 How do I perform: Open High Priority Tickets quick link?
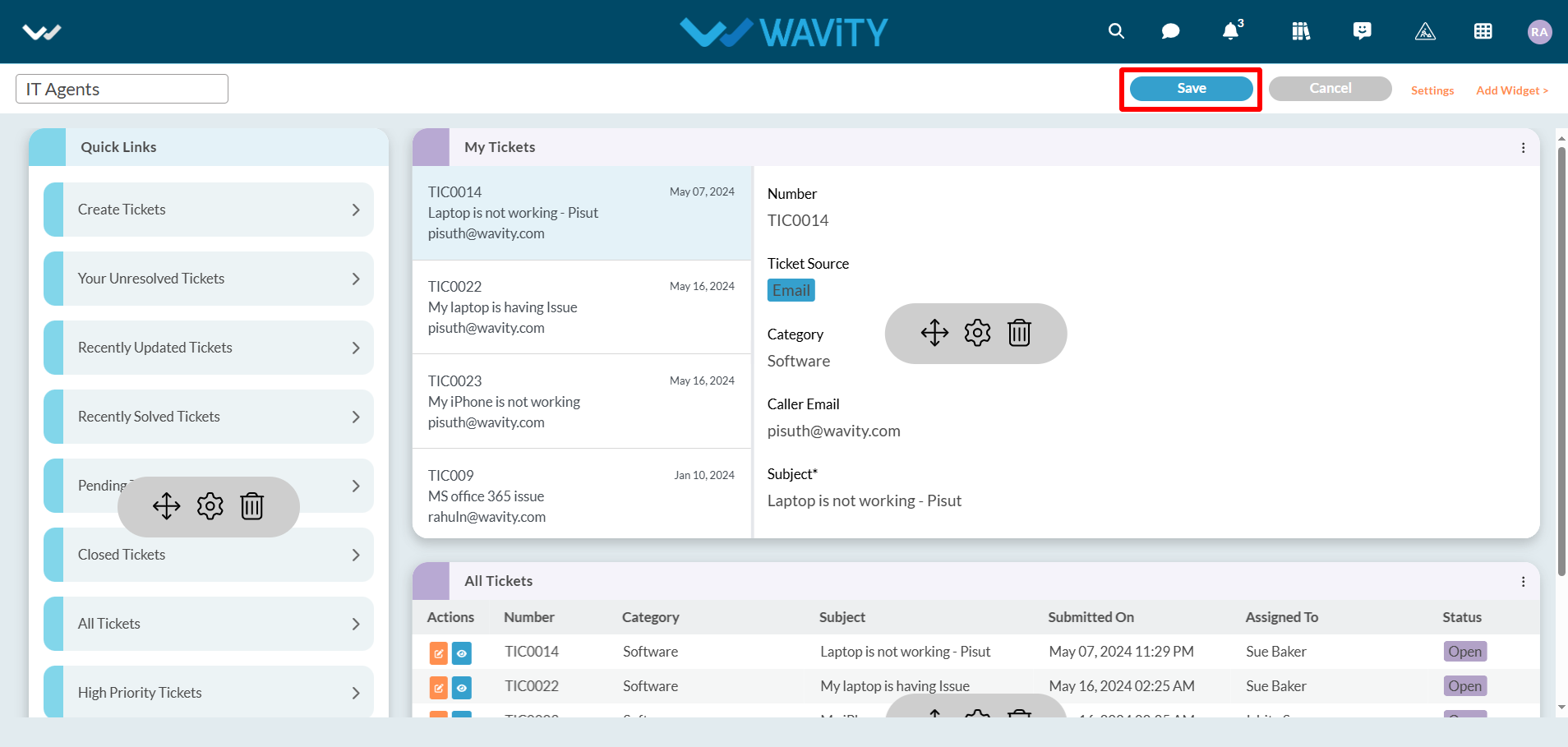coord(209,692)
